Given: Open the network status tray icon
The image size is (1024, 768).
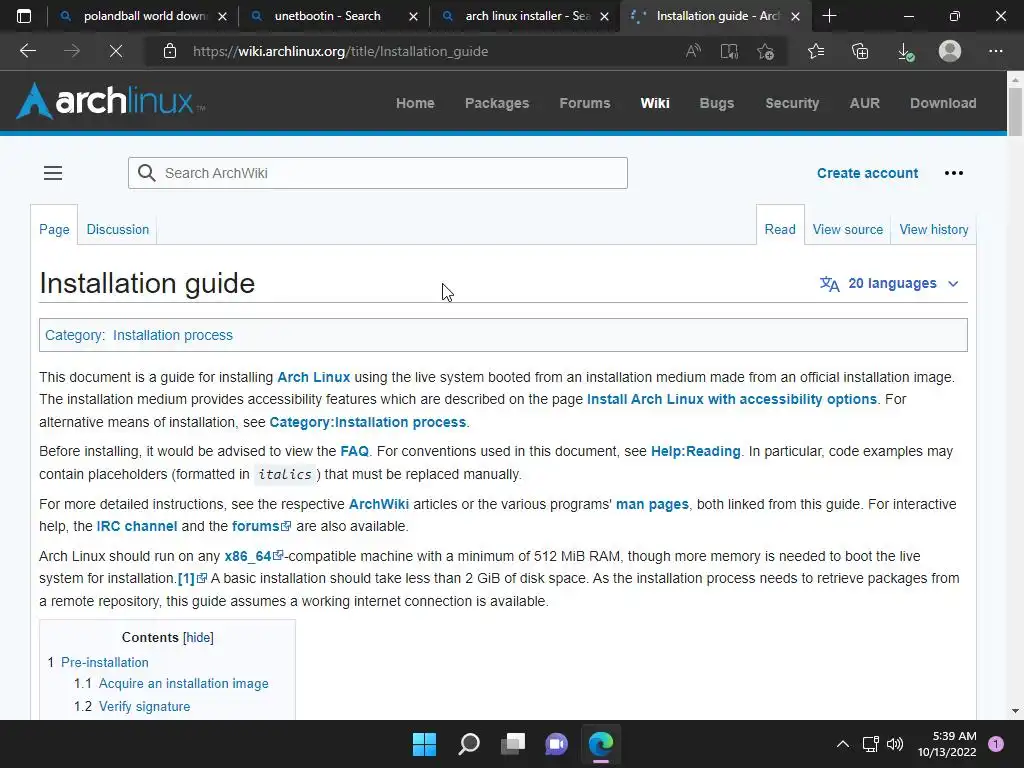Looking at the screenshot, I should point(870,744).
